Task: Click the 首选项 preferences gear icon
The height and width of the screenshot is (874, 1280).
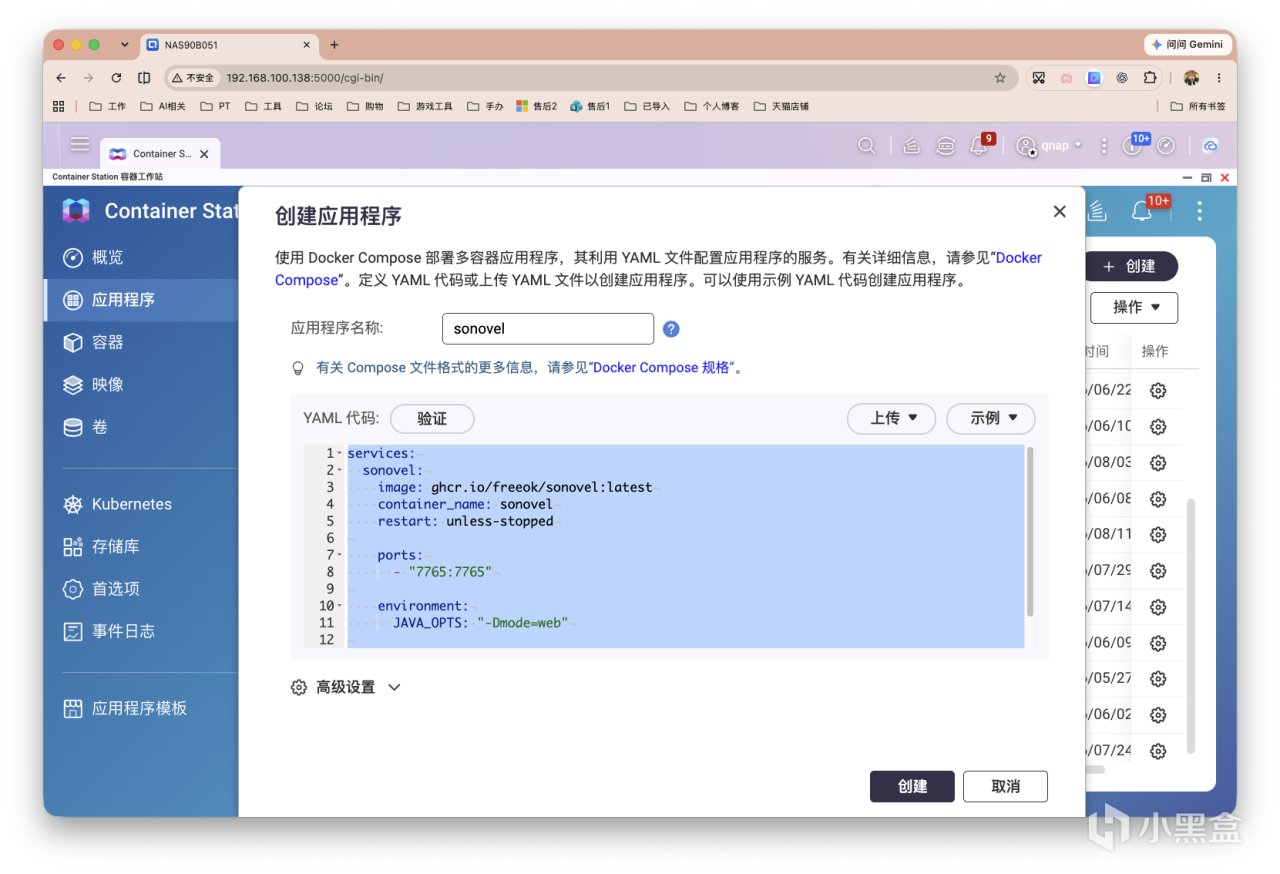Action: click(73, 589)
